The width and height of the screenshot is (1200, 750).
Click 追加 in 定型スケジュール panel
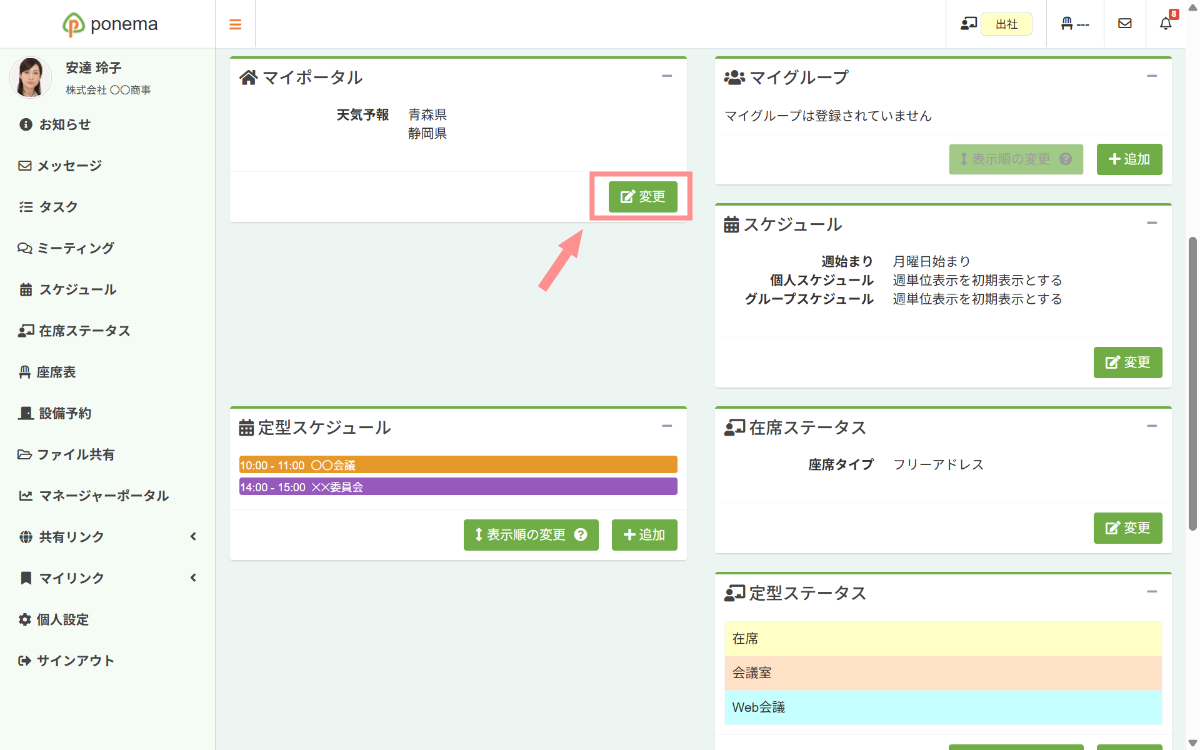pyautogui.click(x=645, y=535)
